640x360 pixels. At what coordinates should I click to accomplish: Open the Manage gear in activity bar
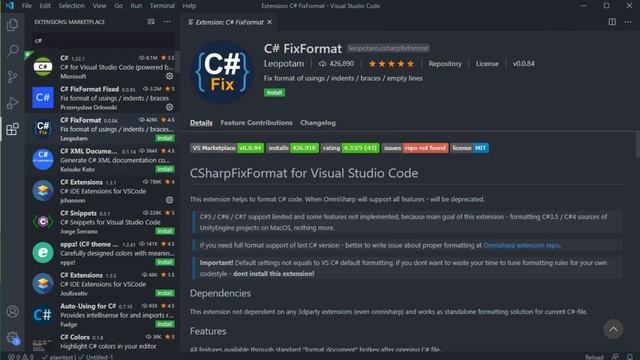12,338
